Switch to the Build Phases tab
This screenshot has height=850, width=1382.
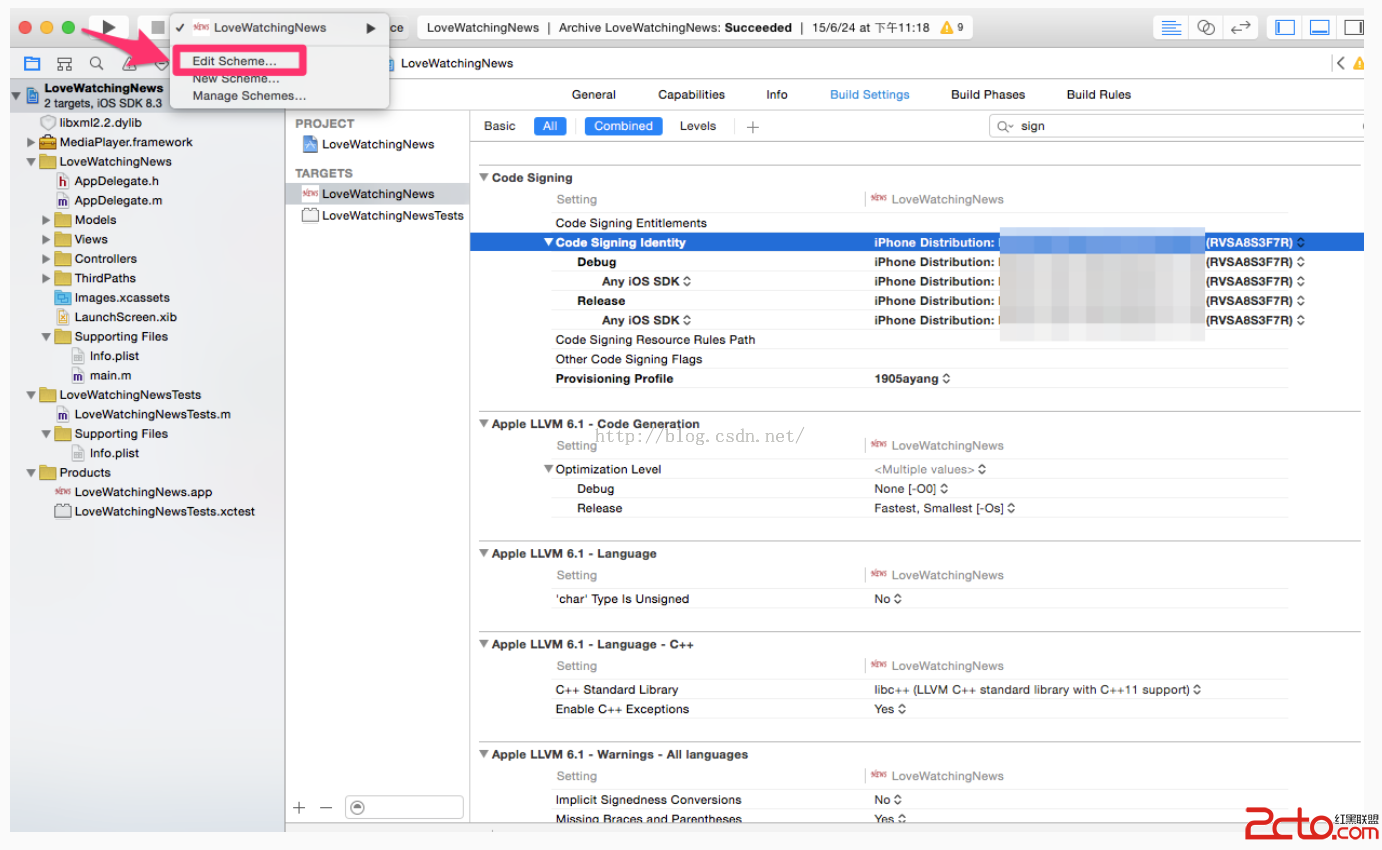click(987, 95)
